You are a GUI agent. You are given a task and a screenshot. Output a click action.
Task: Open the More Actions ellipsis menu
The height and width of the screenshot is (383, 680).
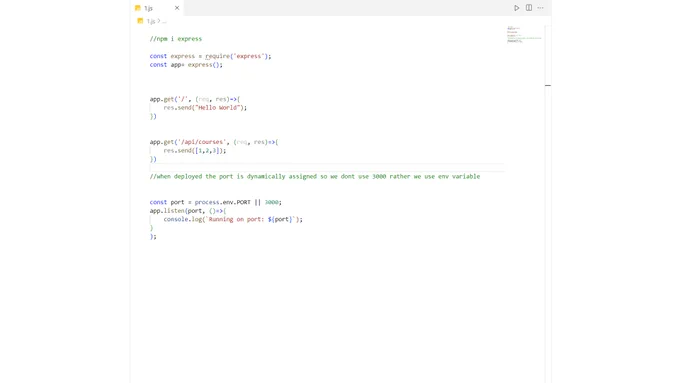540,8
